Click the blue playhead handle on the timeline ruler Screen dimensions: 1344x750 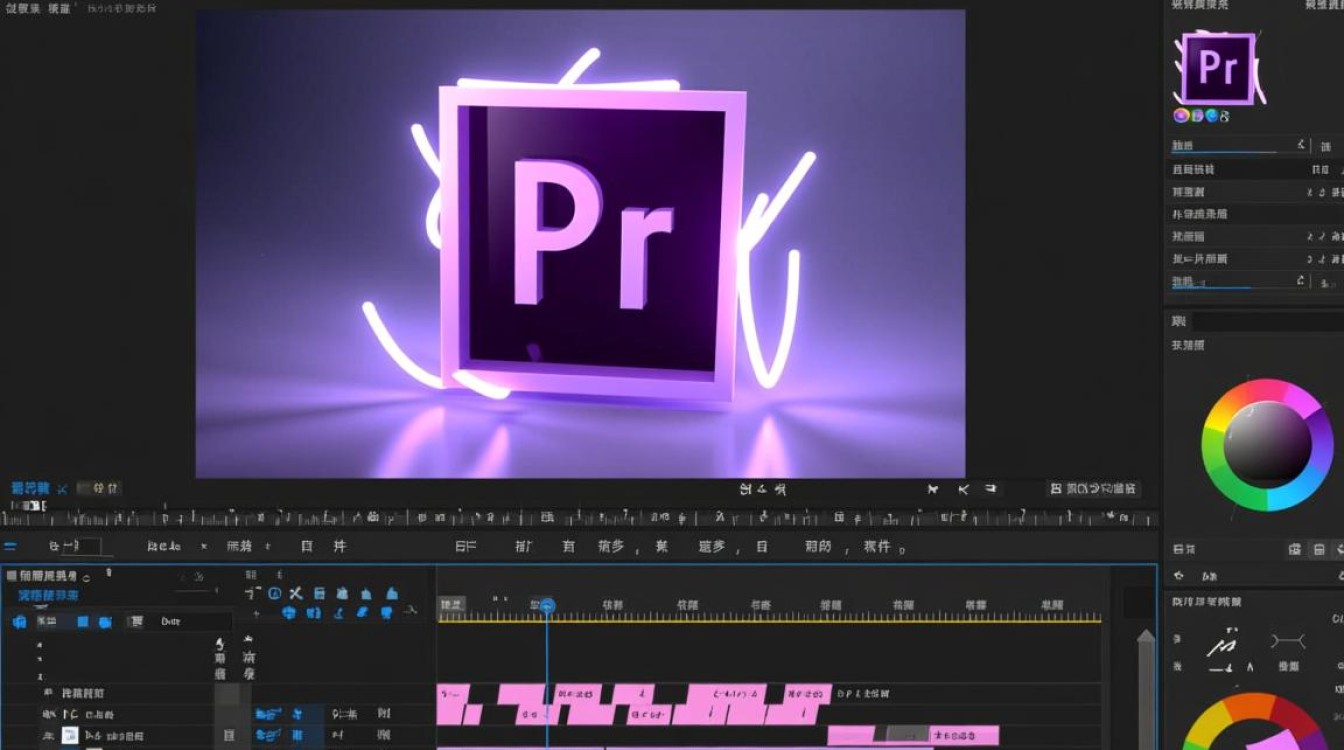(x=547, y=606)
